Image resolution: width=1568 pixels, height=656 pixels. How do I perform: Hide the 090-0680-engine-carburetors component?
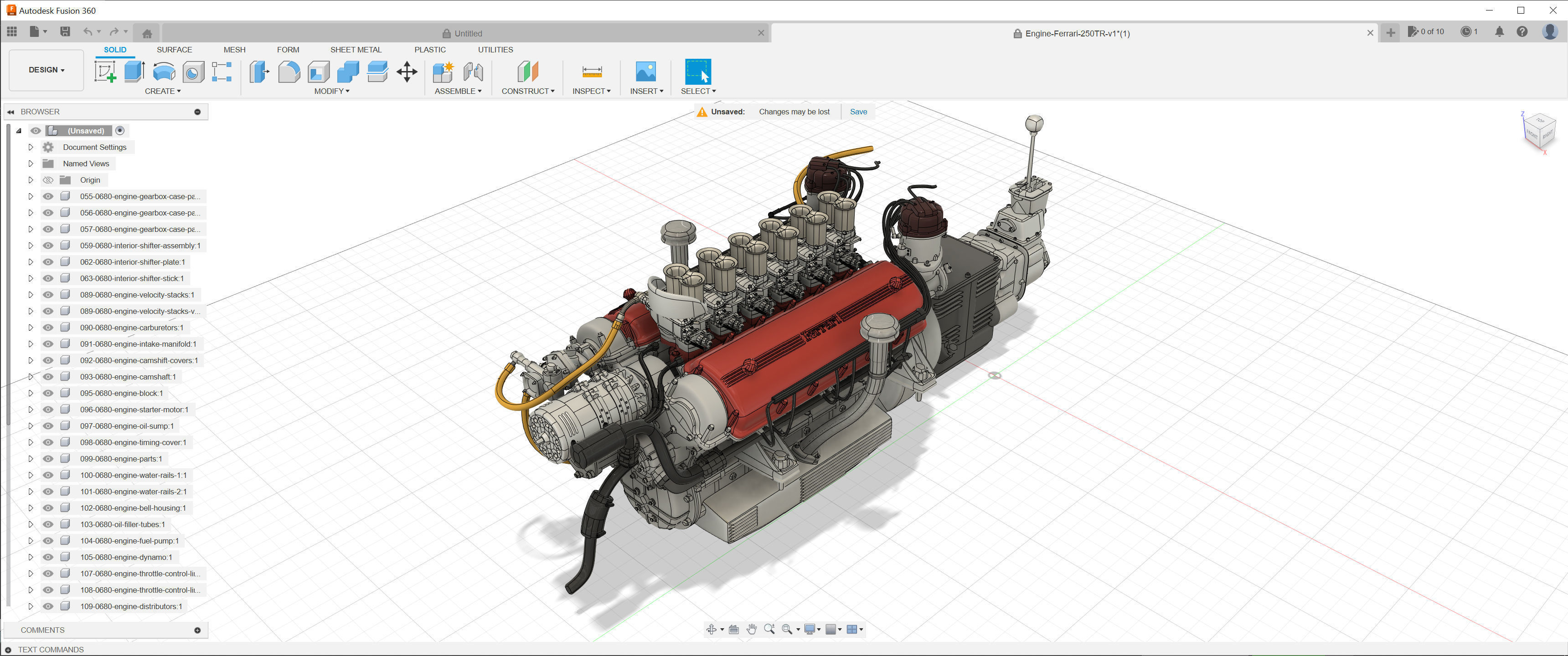pos(48,328)
